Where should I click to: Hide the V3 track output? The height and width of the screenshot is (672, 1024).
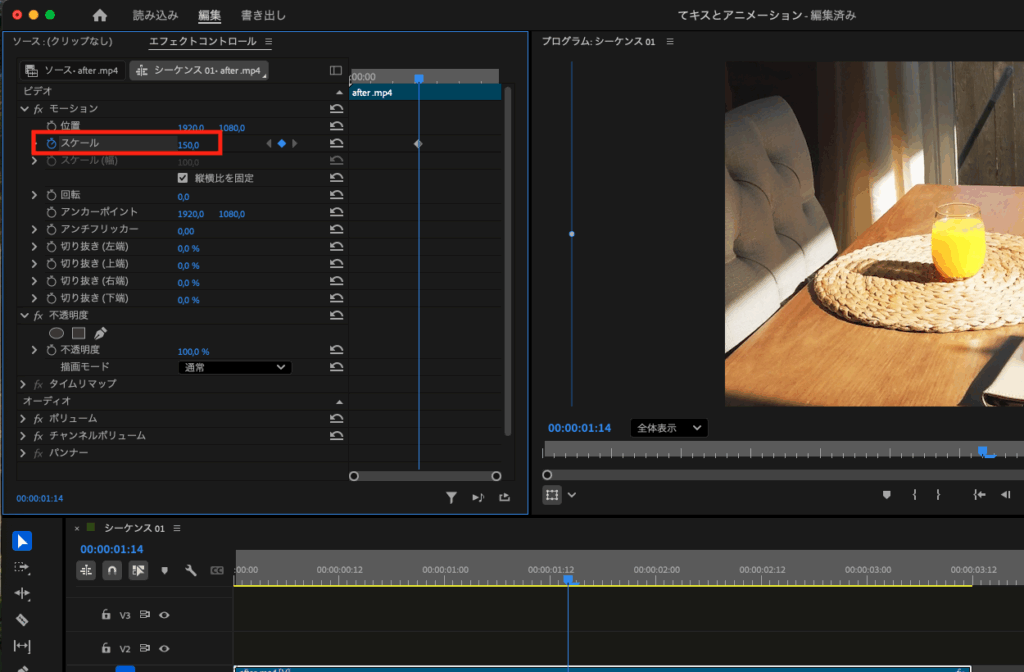(x=164, y=615)
